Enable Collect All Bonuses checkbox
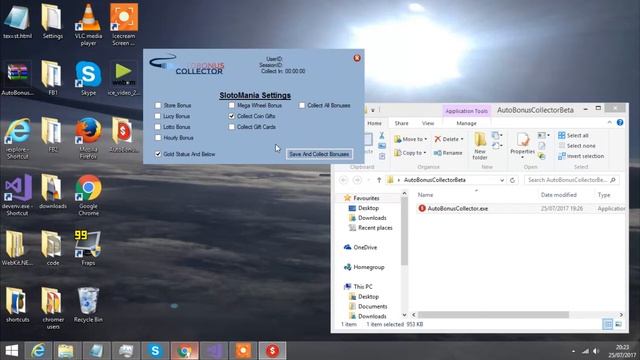Viewport: 640px width, 360px height. coord(302,105)
